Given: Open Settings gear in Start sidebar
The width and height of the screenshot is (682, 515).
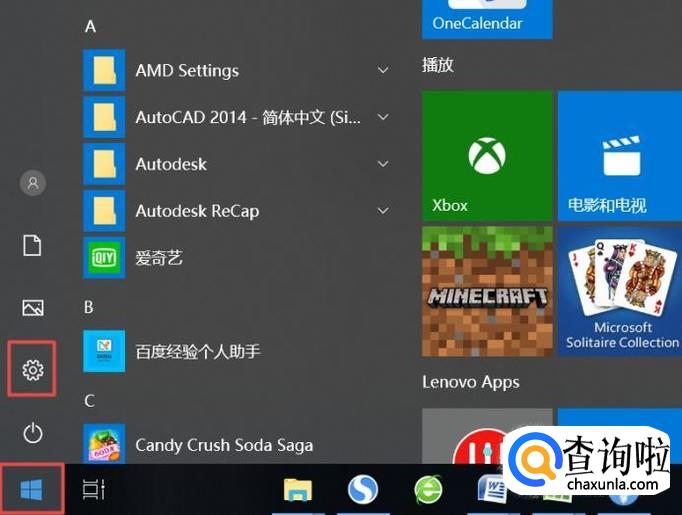Looking at the screenshot, I should (x=33, y=370).
